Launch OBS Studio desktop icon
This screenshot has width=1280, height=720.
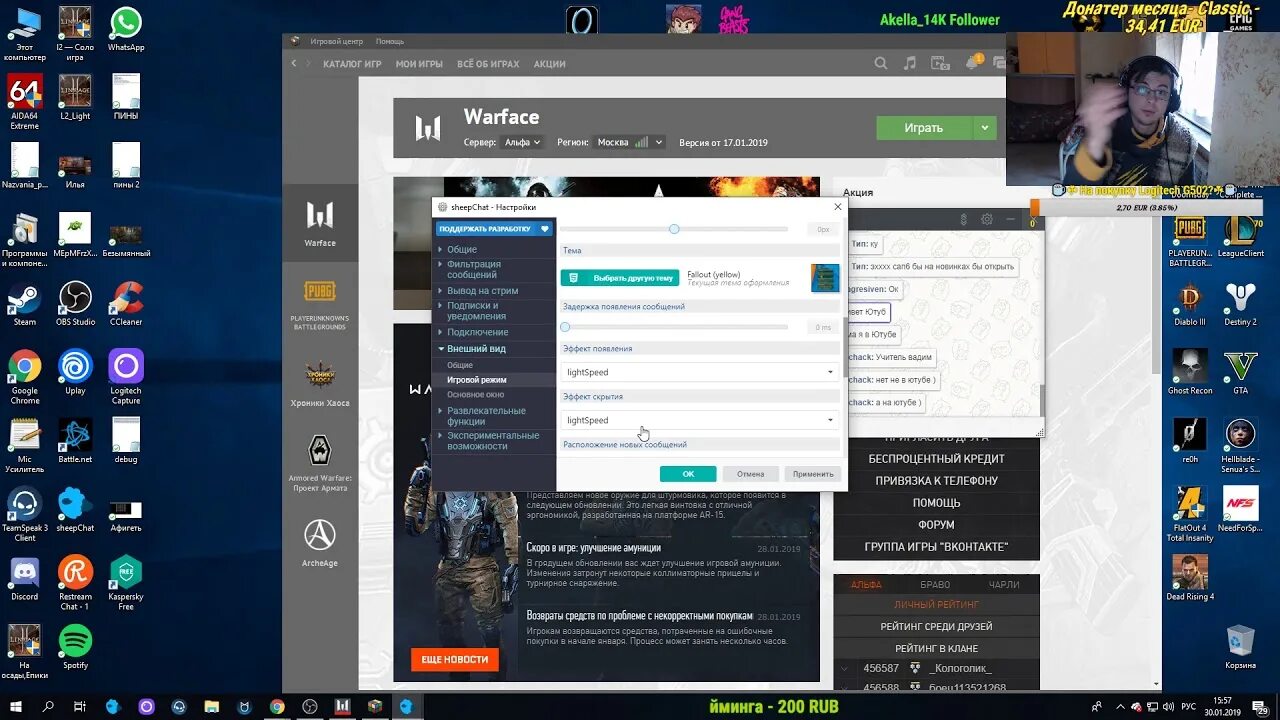[75, 303]
